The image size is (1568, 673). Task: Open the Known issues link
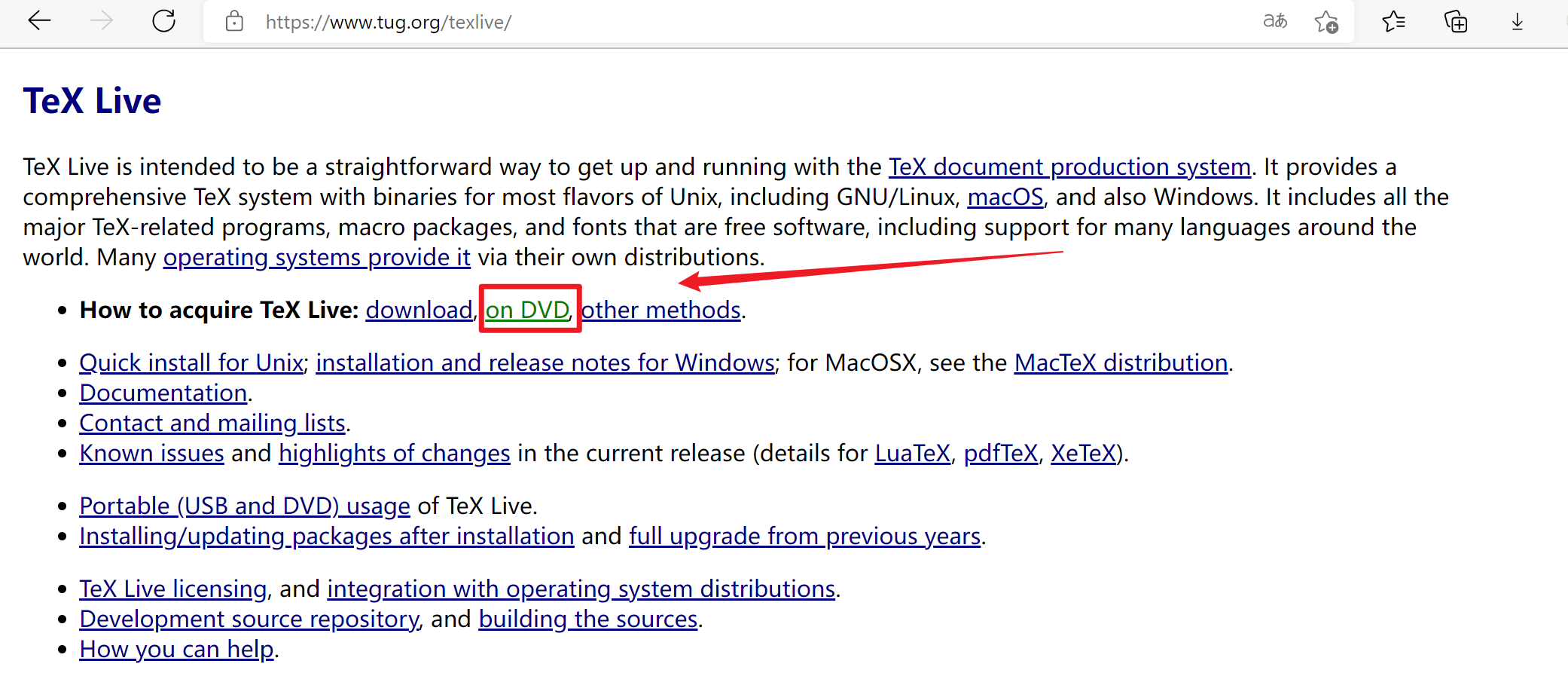151,453
